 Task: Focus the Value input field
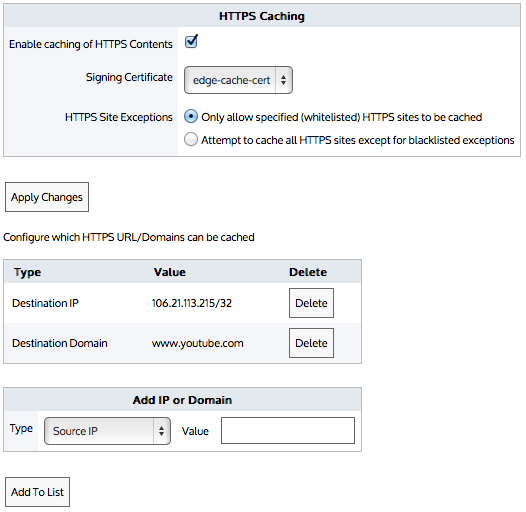[288, 430]
